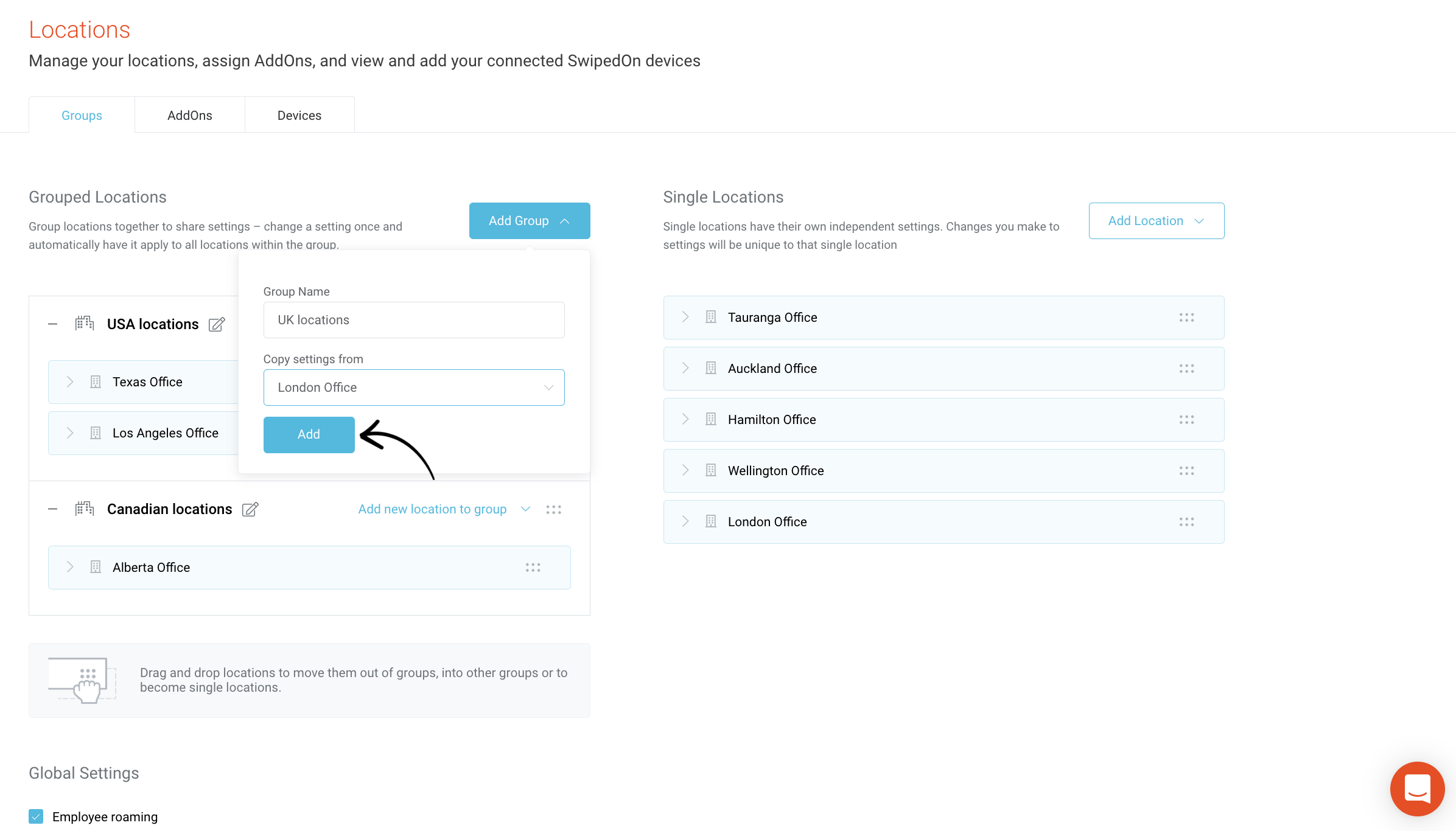Click Add new location to group link

[432, 509]
